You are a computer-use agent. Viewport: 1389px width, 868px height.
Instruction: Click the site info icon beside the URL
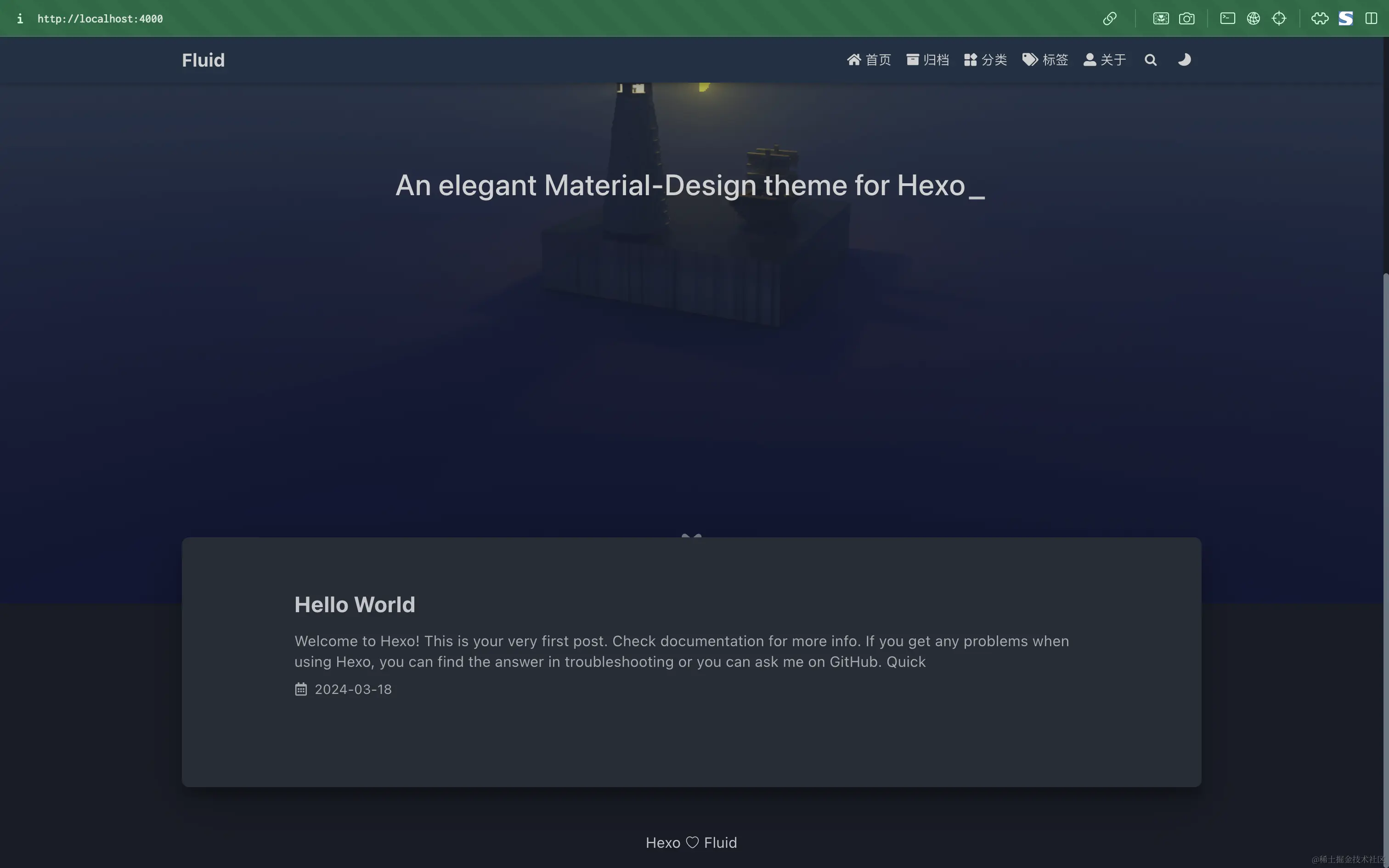pos(20,18)
